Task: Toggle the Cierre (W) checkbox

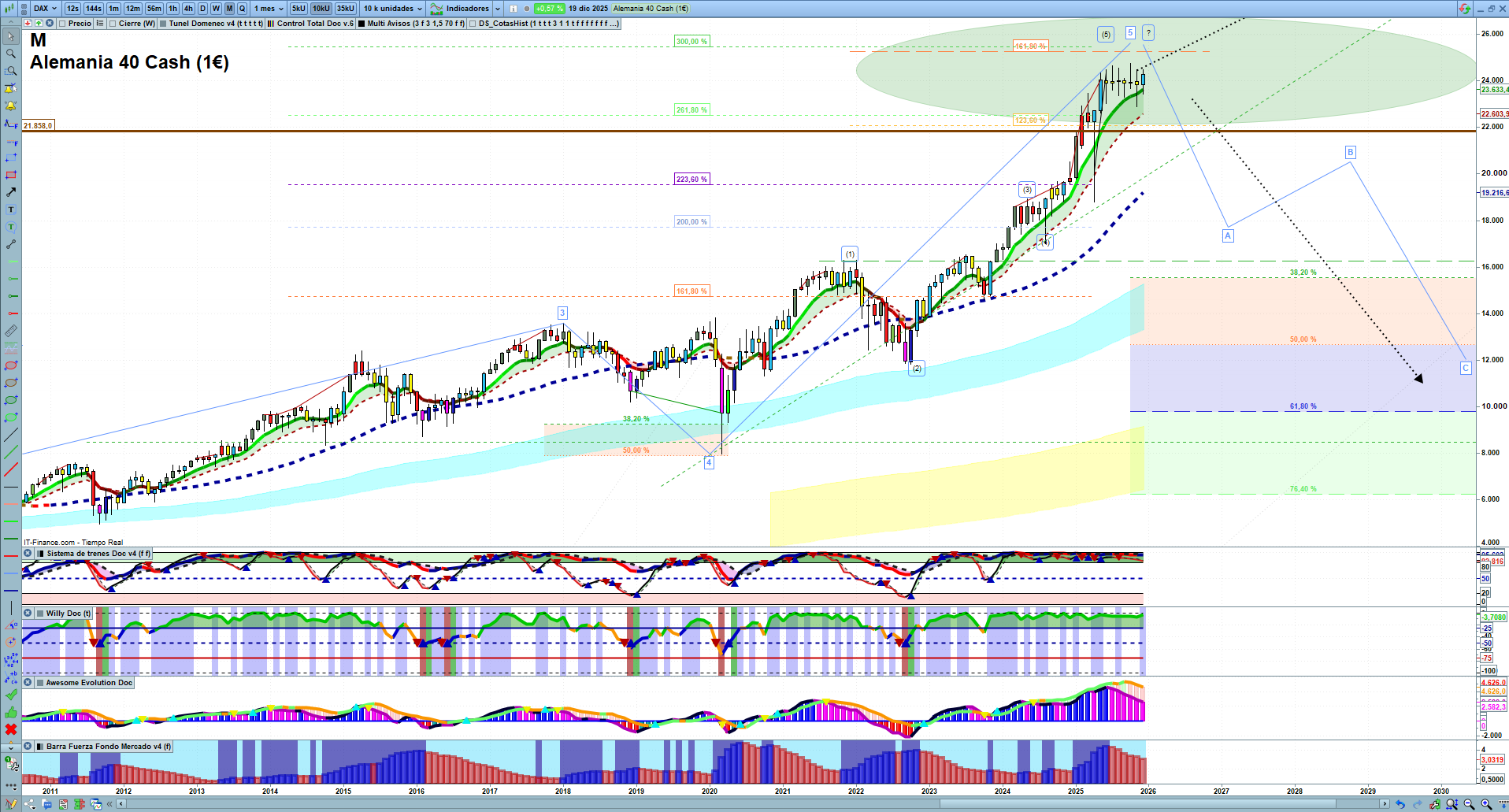Action: [x=113, y=24]
